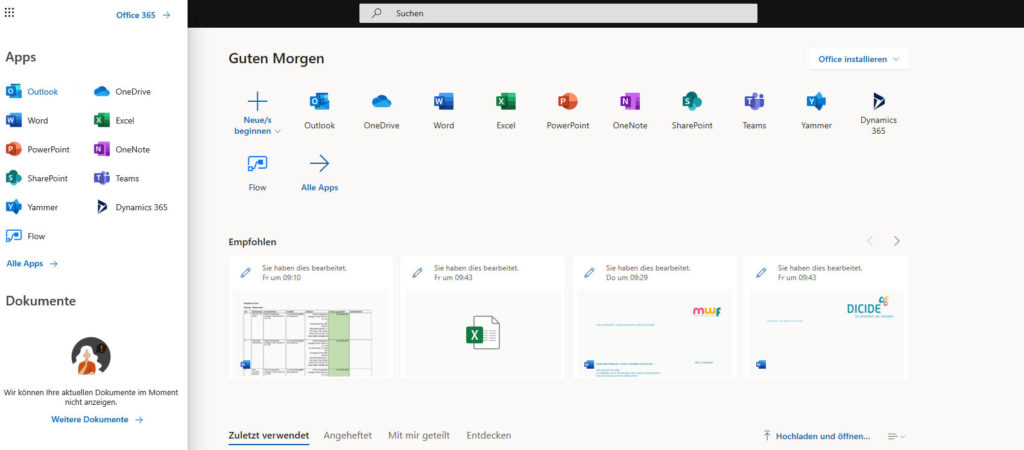Open OneNote in the Apps sidebar
The width and height of the screenshot is (1024, 450).
[x=122, y=149]
